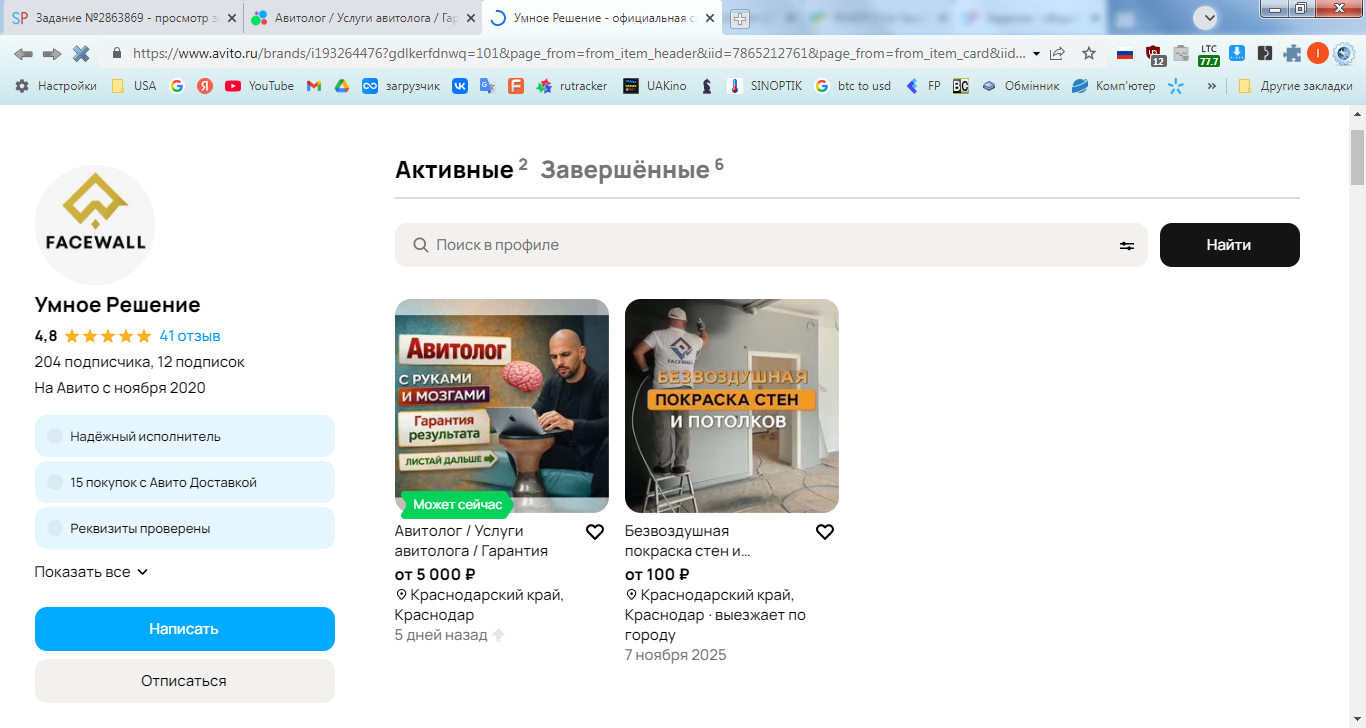
Task: Open rutracker bookmark
Action: [572, 86]
